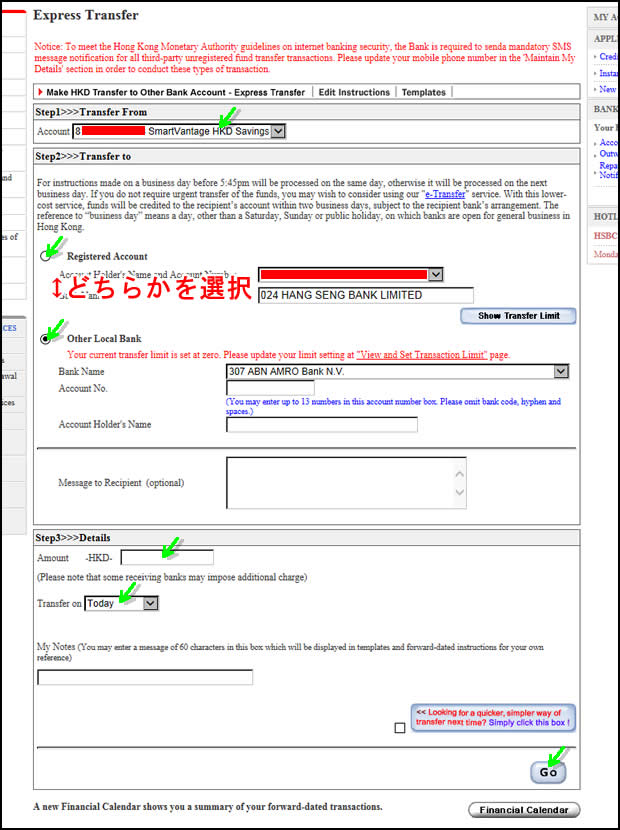Click the Show Transfer Limit button

(x=518, y=315)
